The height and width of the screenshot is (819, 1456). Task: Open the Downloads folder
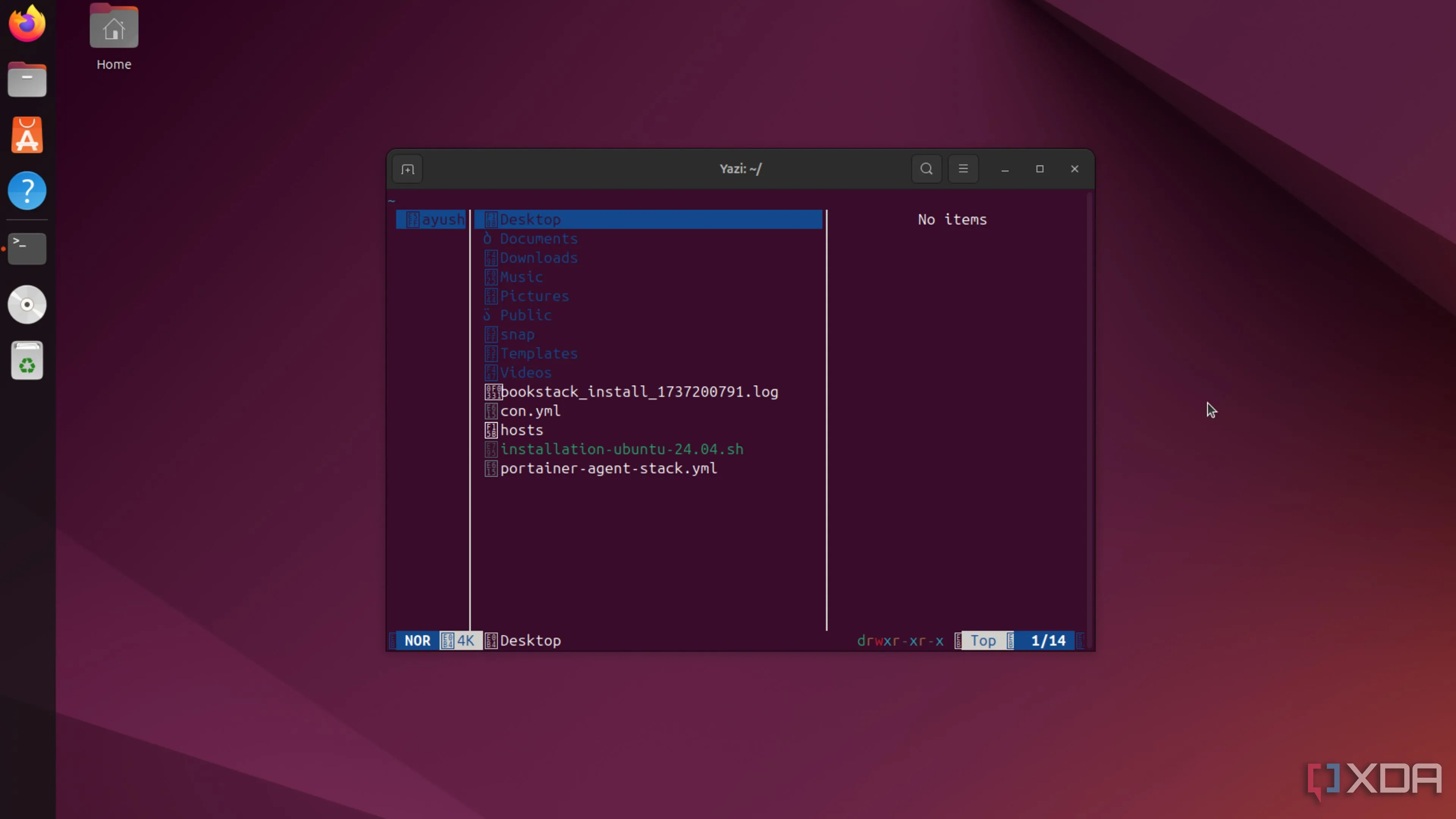[539, 258]
